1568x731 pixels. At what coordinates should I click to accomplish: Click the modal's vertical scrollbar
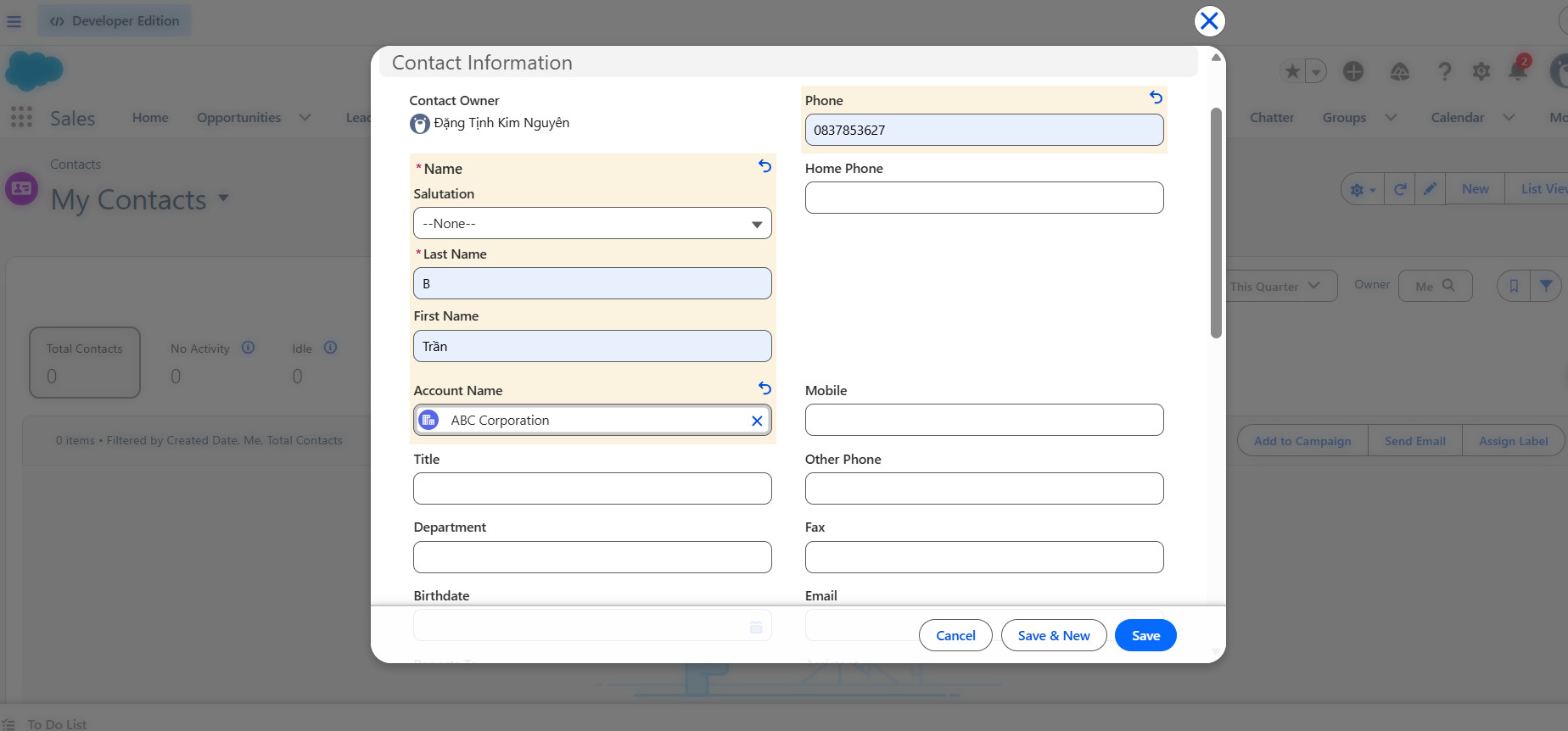(1216, 222)
